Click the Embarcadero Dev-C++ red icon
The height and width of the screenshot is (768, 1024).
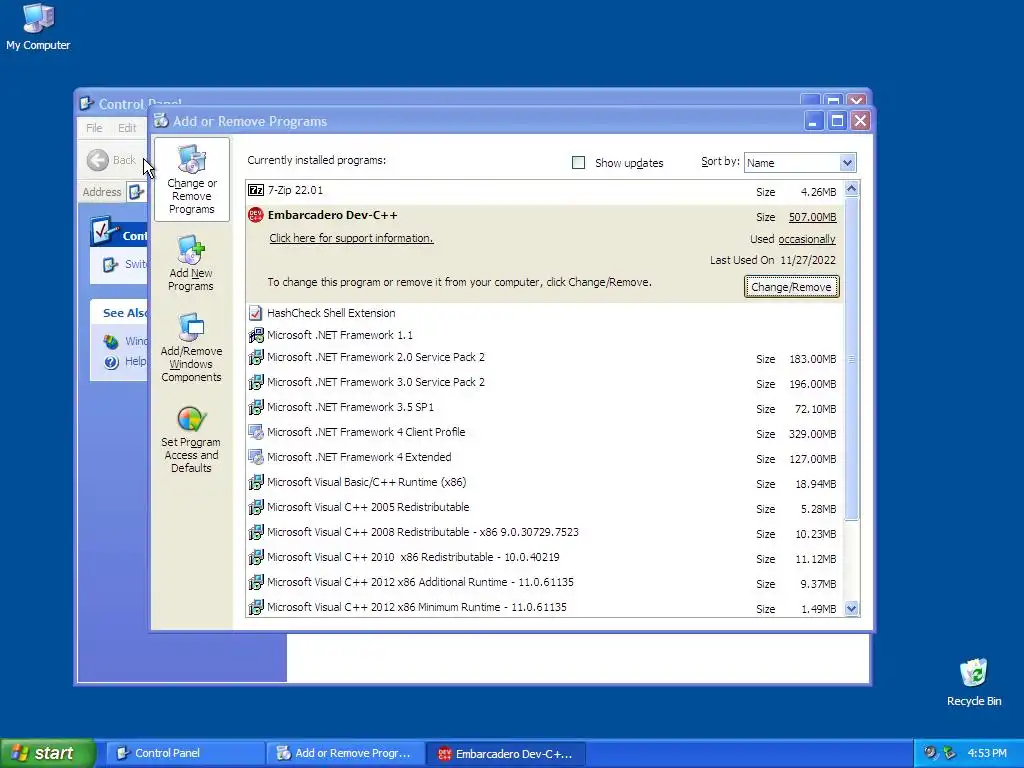tap(256, 215)
